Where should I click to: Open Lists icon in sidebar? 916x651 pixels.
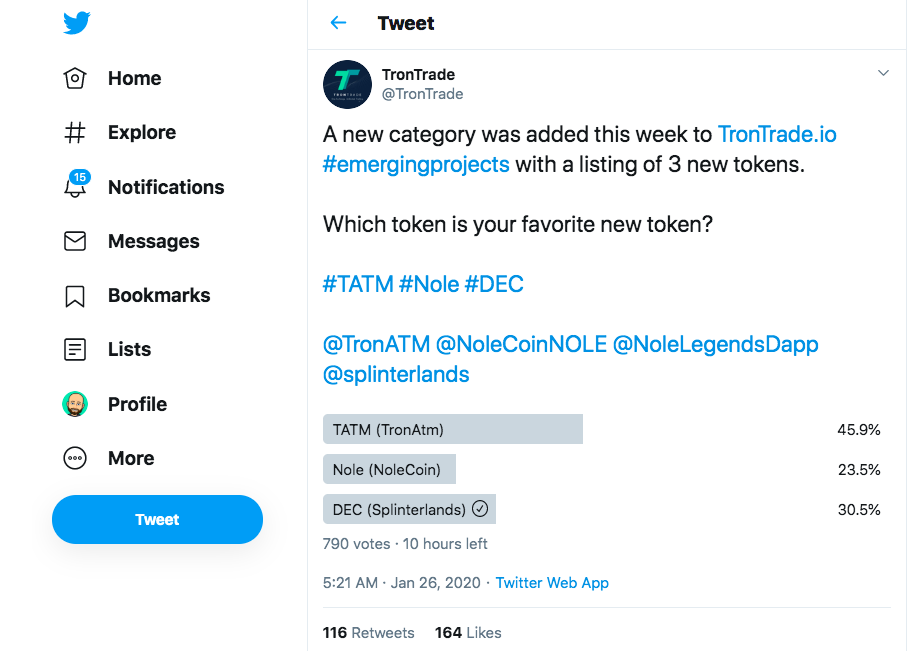[x=75, y=350]
